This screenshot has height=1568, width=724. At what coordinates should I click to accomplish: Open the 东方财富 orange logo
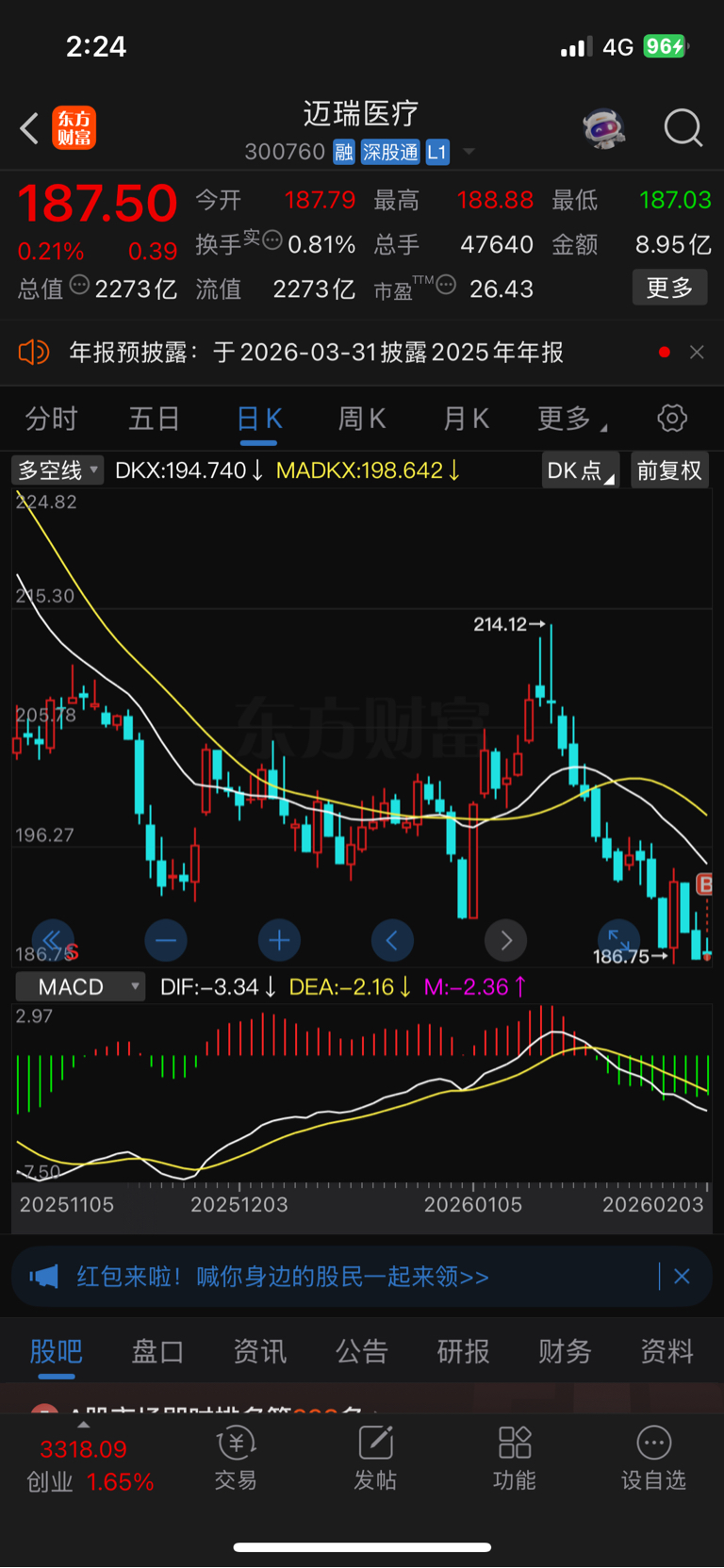coord(74,128)
